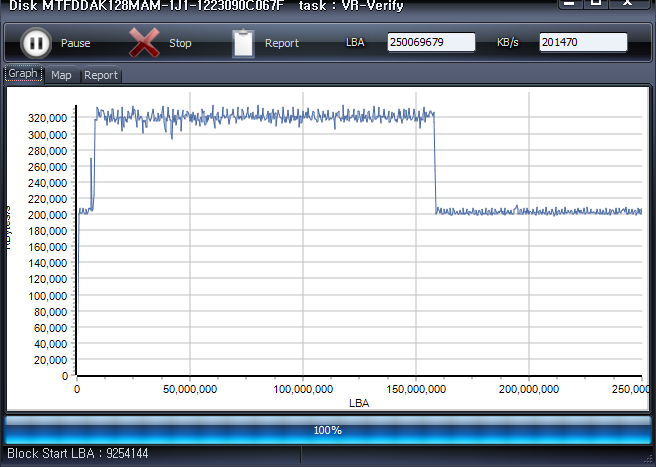Screen dimensions: 656x467
Task: Click the maximize window button
Action: [596, 3]
